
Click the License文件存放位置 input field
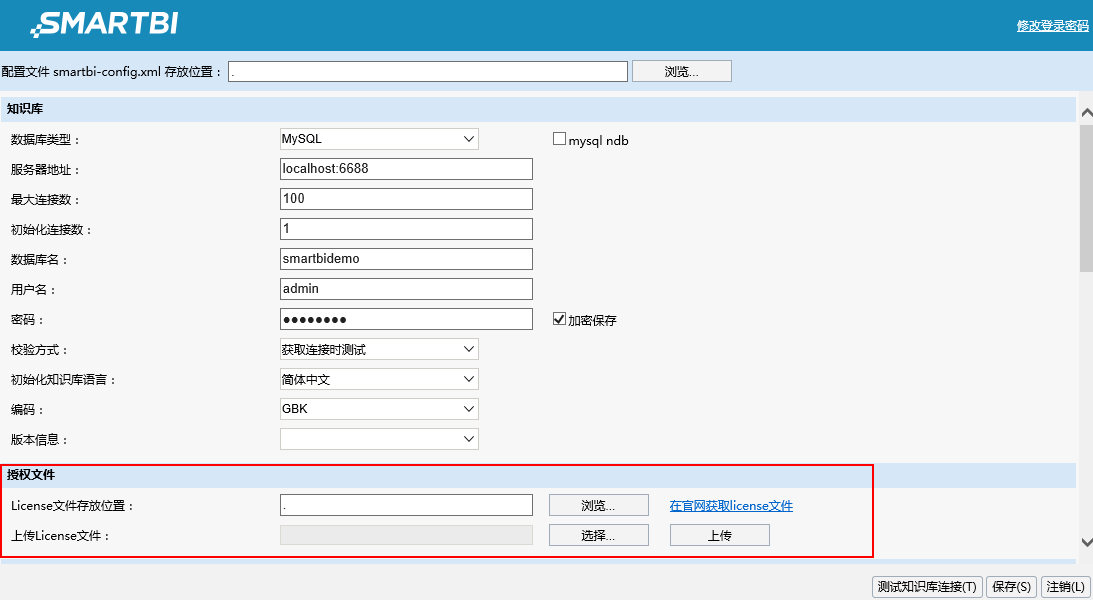coord(406,505)
